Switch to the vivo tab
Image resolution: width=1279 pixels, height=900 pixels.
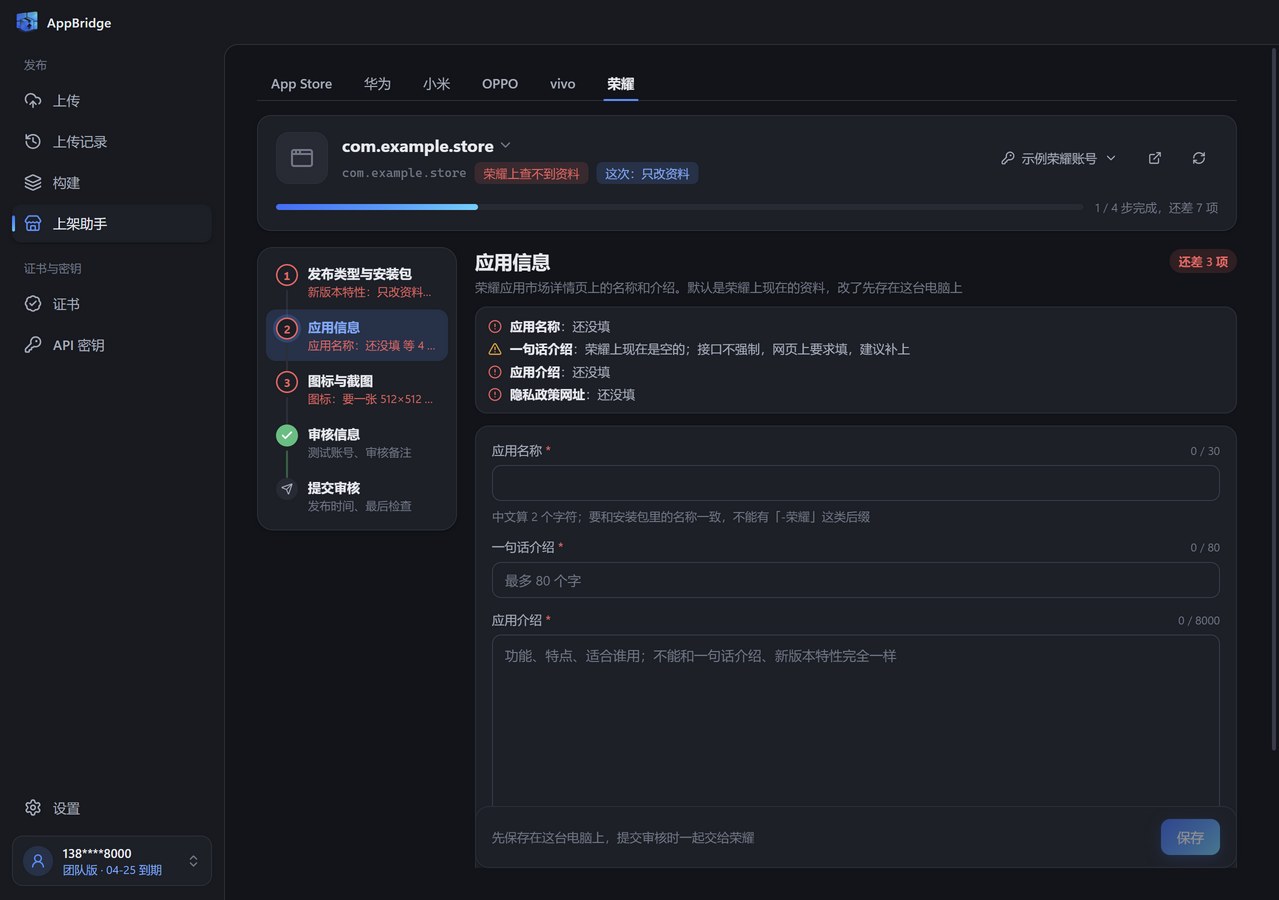click(x=562, y=84)
